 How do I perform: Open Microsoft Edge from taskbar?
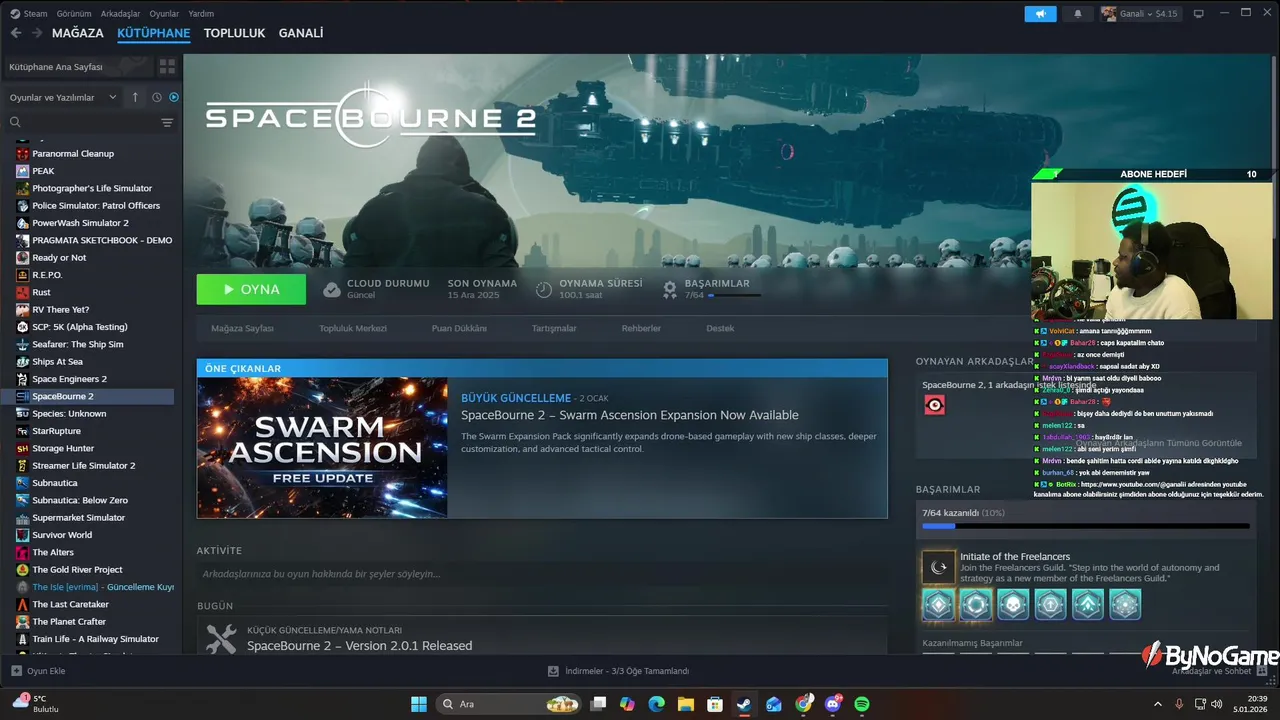pos(656,704)
